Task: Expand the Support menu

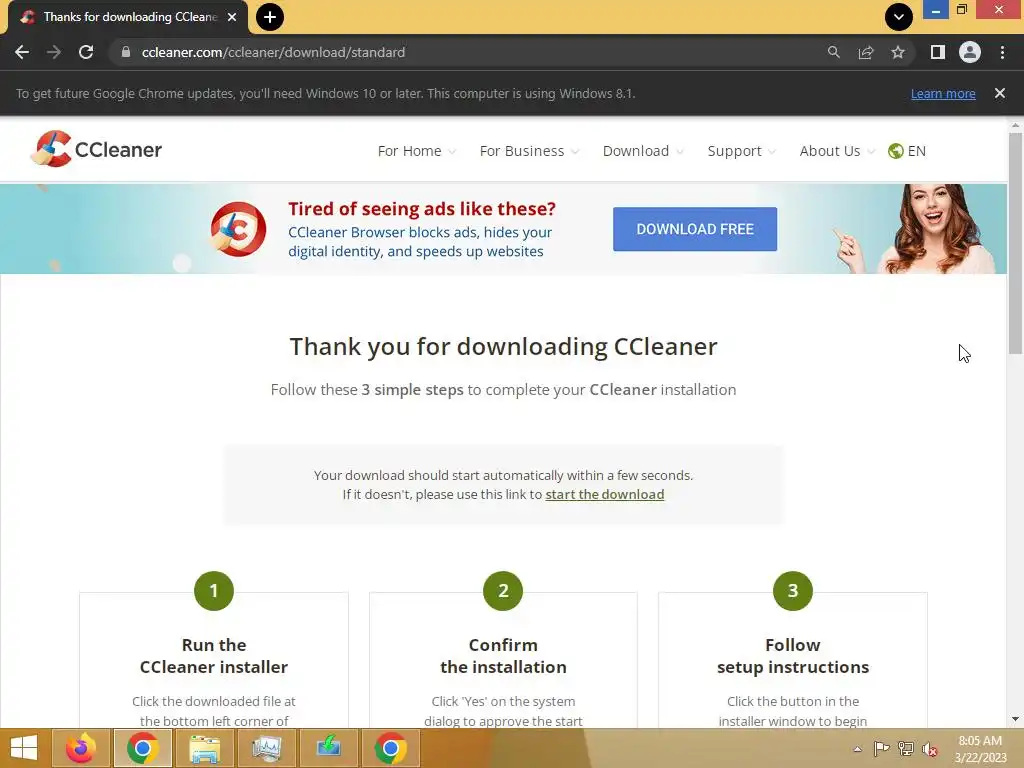Action: pyautogui.click(x=741, y=151)
